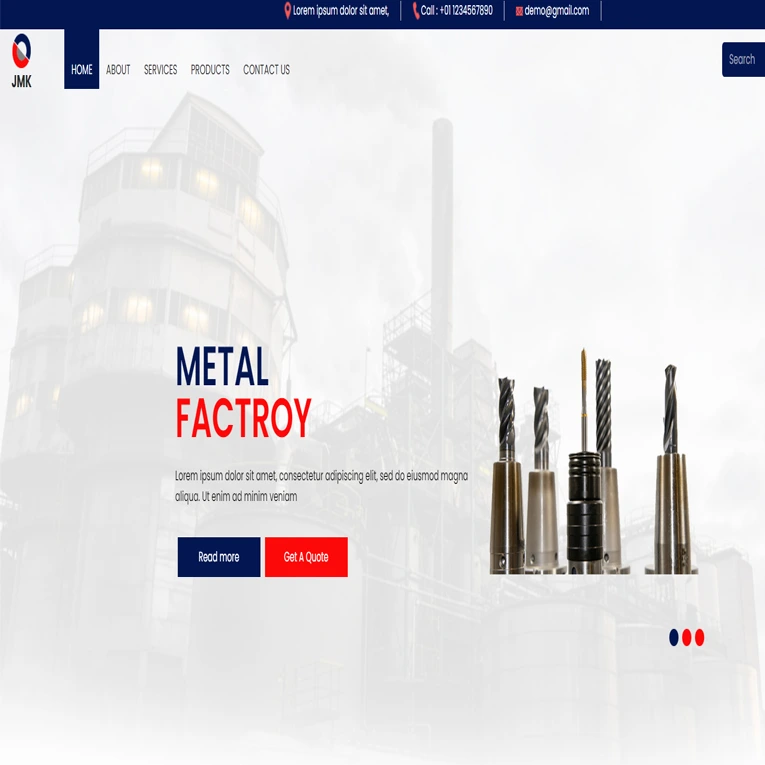The width and height of the screenshot is (765, 765).
Task: Click the JMK logo
Action: click(21, 60)
